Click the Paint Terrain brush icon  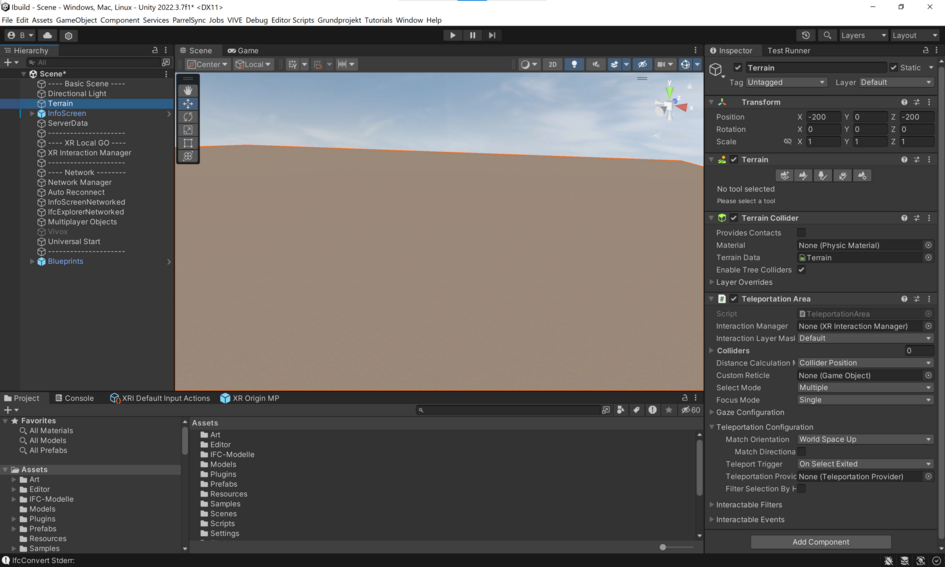[803, 175]
